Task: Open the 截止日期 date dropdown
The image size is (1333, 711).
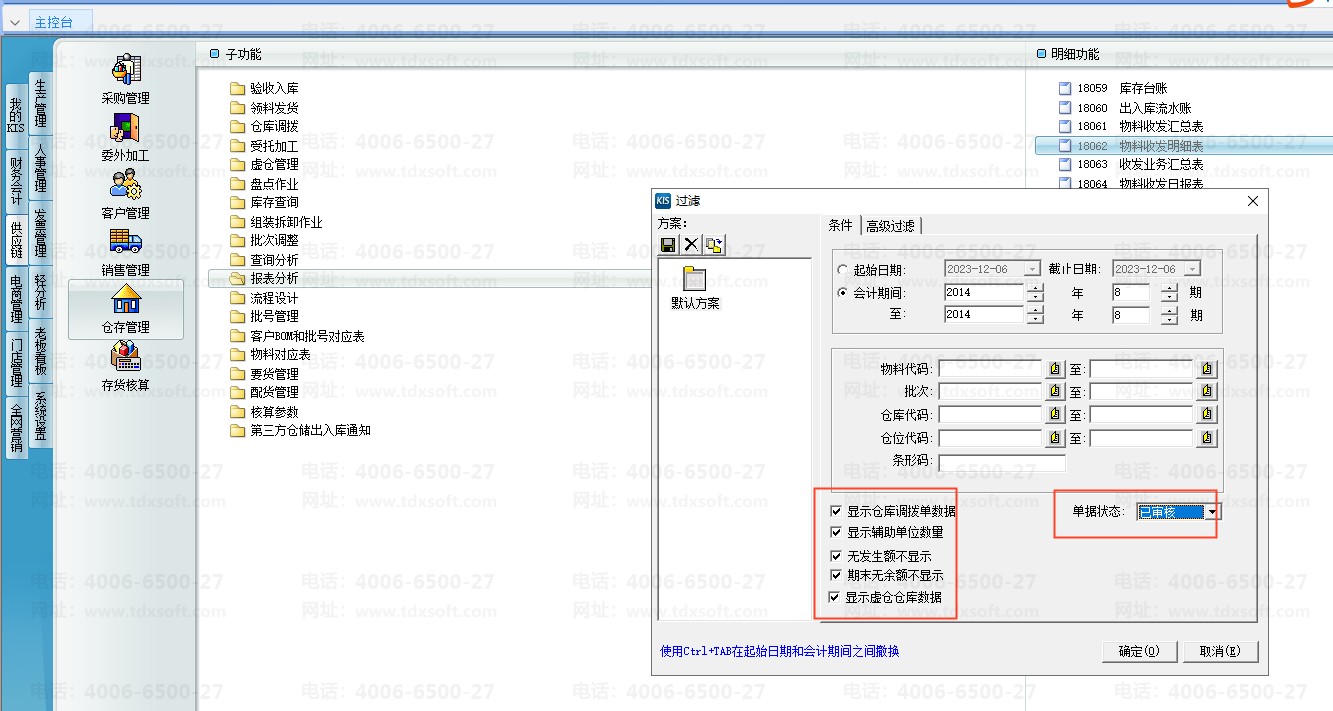Action: tap(1192, 269)
